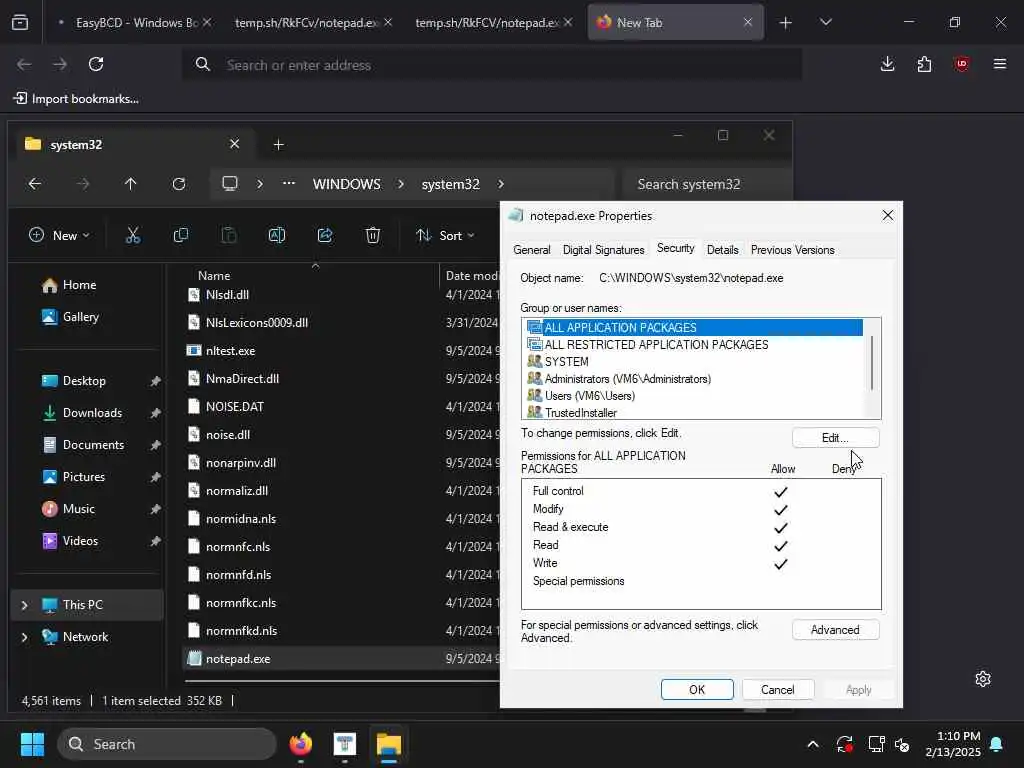Click the Cut icon in Explorer toolbar

click(133, 235)
